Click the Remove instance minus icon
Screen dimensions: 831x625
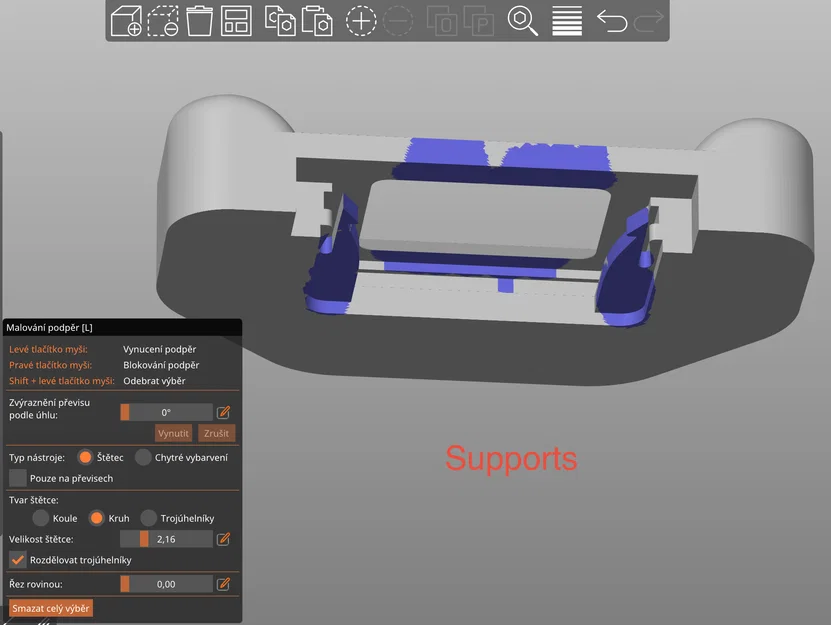tap(397, 21)
